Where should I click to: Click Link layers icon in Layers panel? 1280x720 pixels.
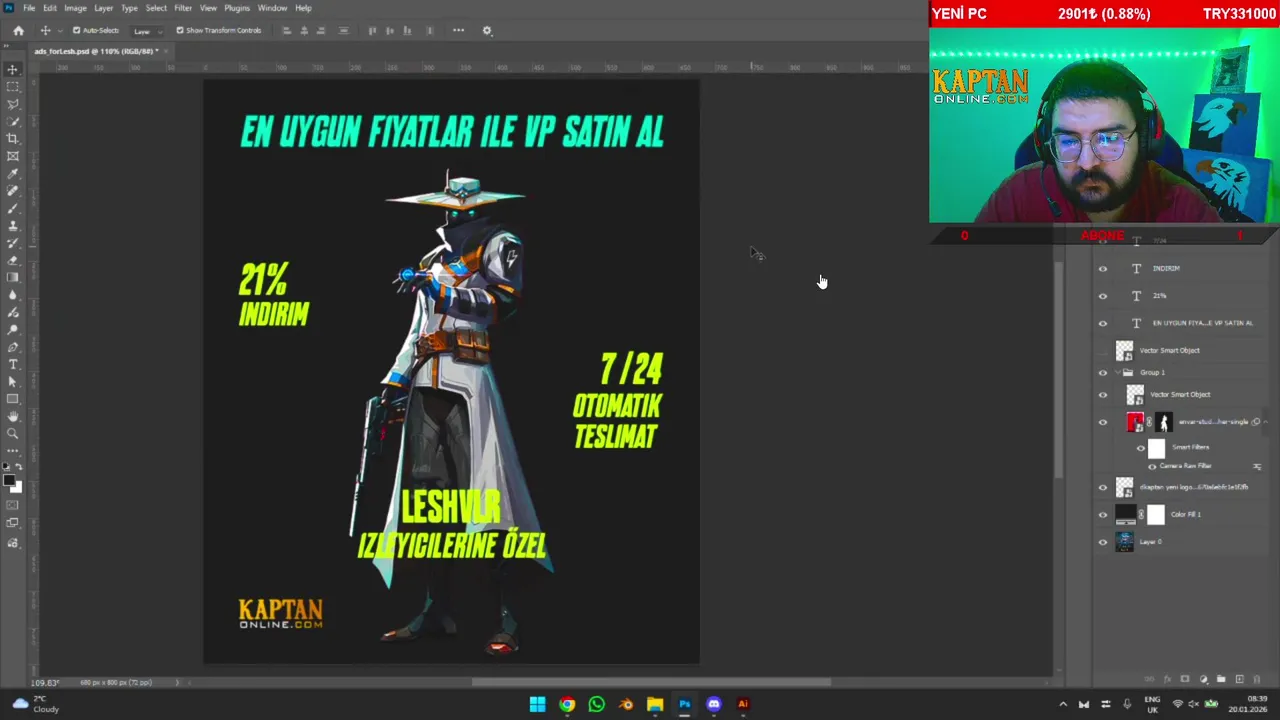pos(1149,679)
